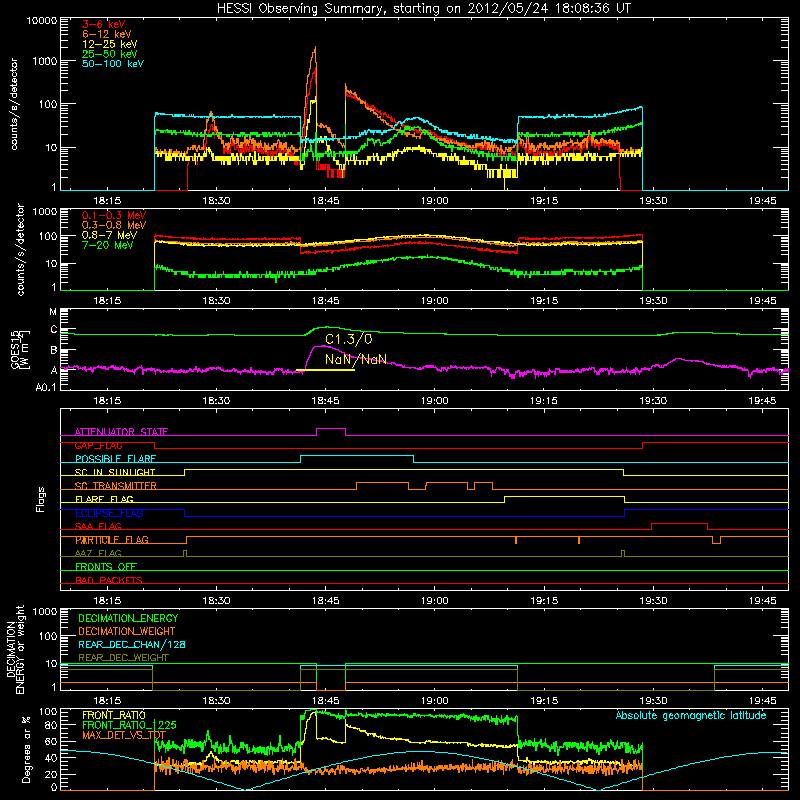Screen dimensions: 800x800
Task: Click the 0.3-0.8 MeV legend entry
Action: coord(114,225)
